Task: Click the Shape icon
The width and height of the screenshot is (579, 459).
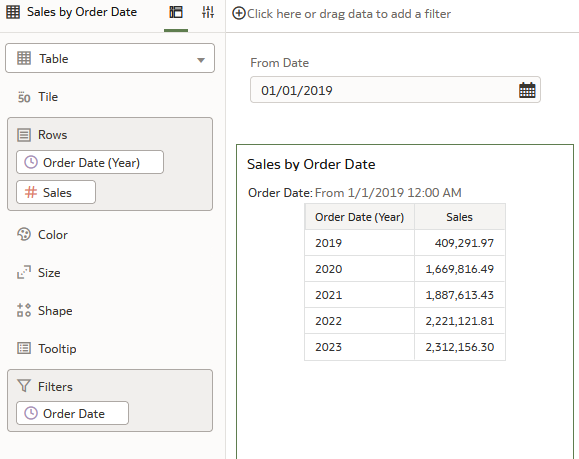Action: [x=24, y=311]
